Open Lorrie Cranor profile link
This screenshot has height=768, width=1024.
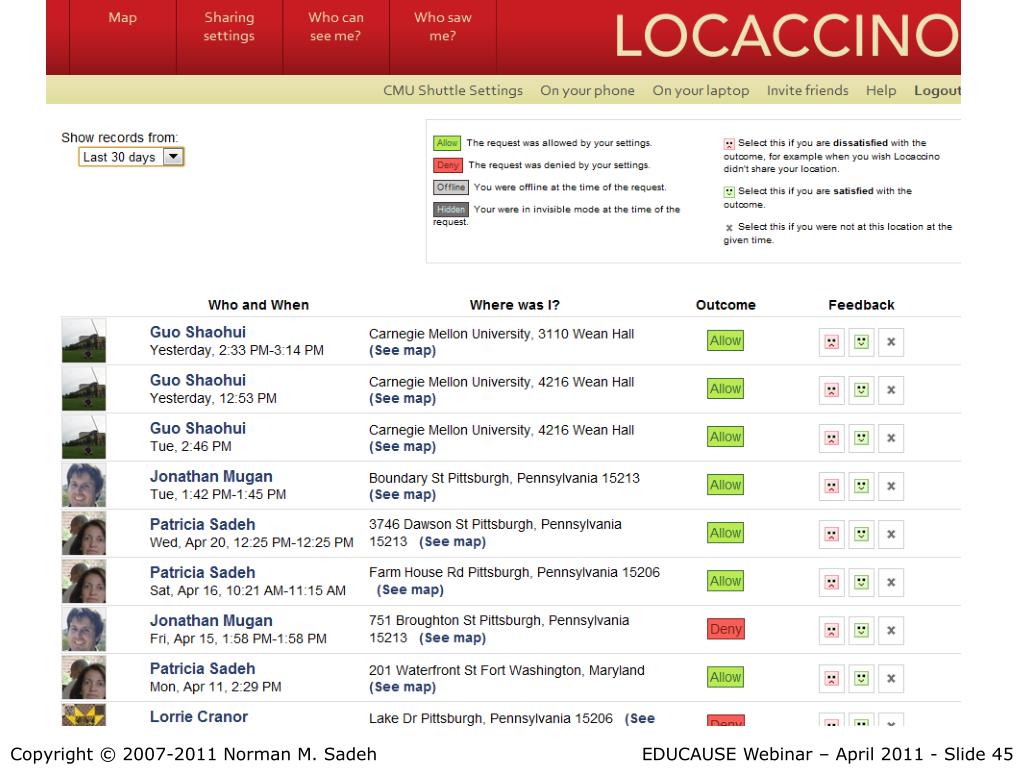[199, 716]
